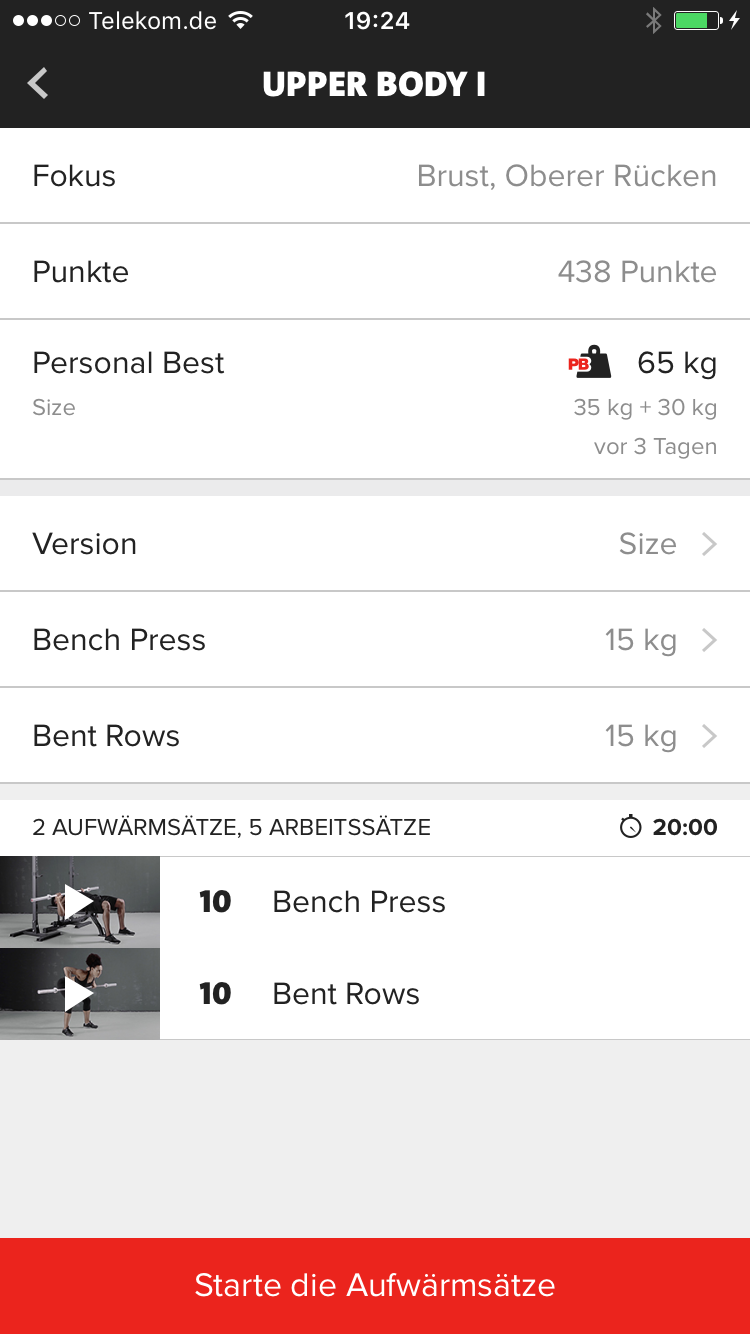Viewport: 750px width, 1334px height.
Task: Start warm-up sets with red button
Action: pos(375,1285)
